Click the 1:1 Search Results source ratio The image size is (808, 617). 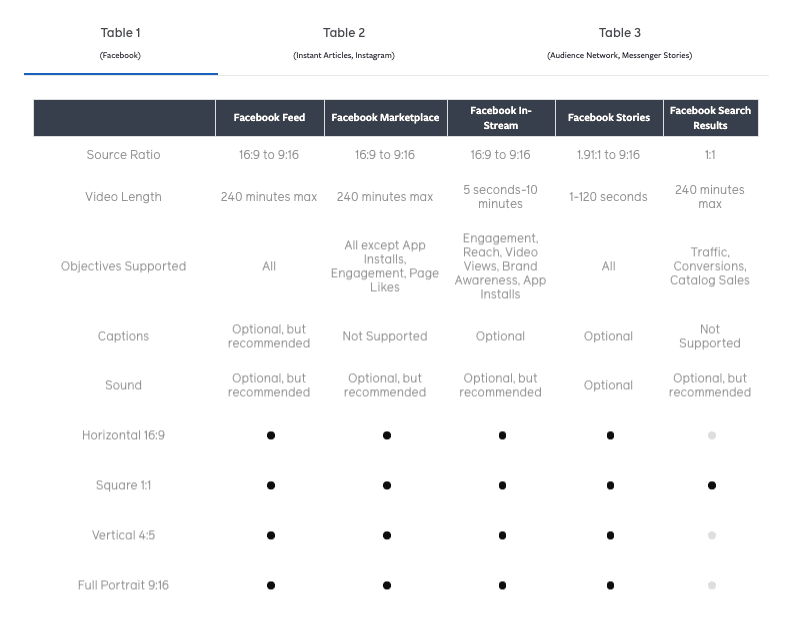710,155
